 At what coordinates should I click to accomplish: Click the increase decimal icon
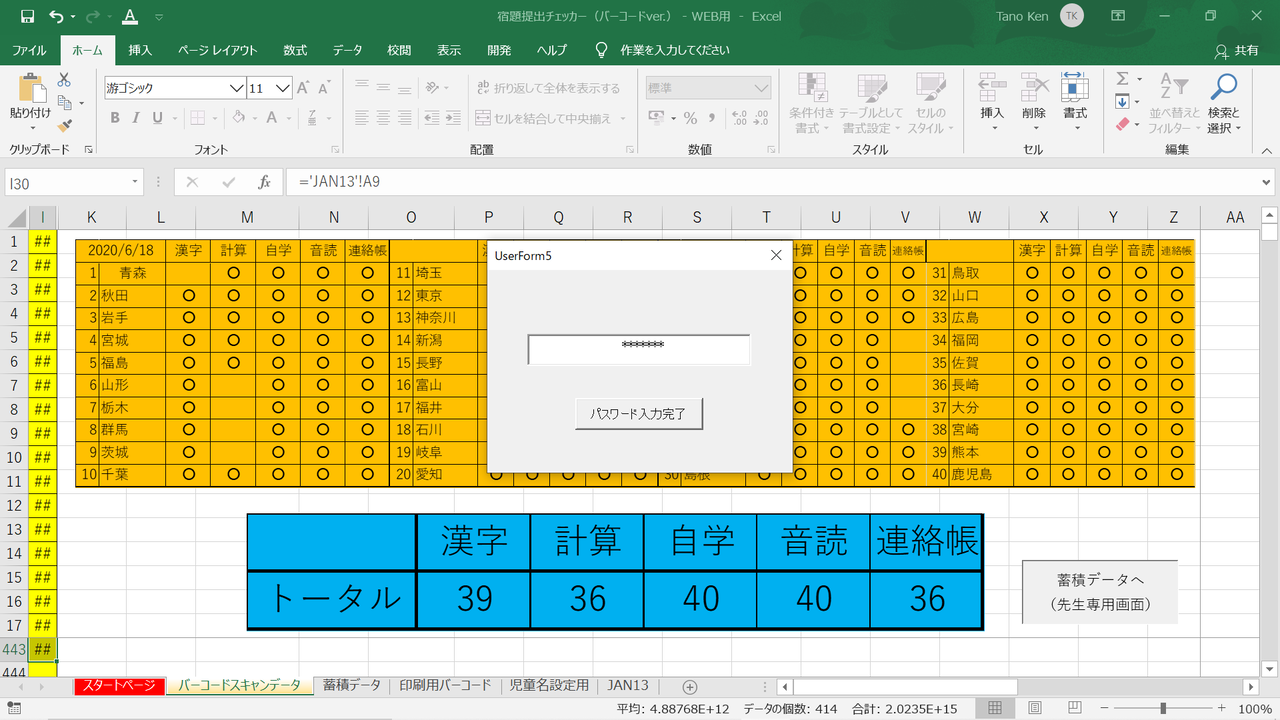(x=739, y=118)
